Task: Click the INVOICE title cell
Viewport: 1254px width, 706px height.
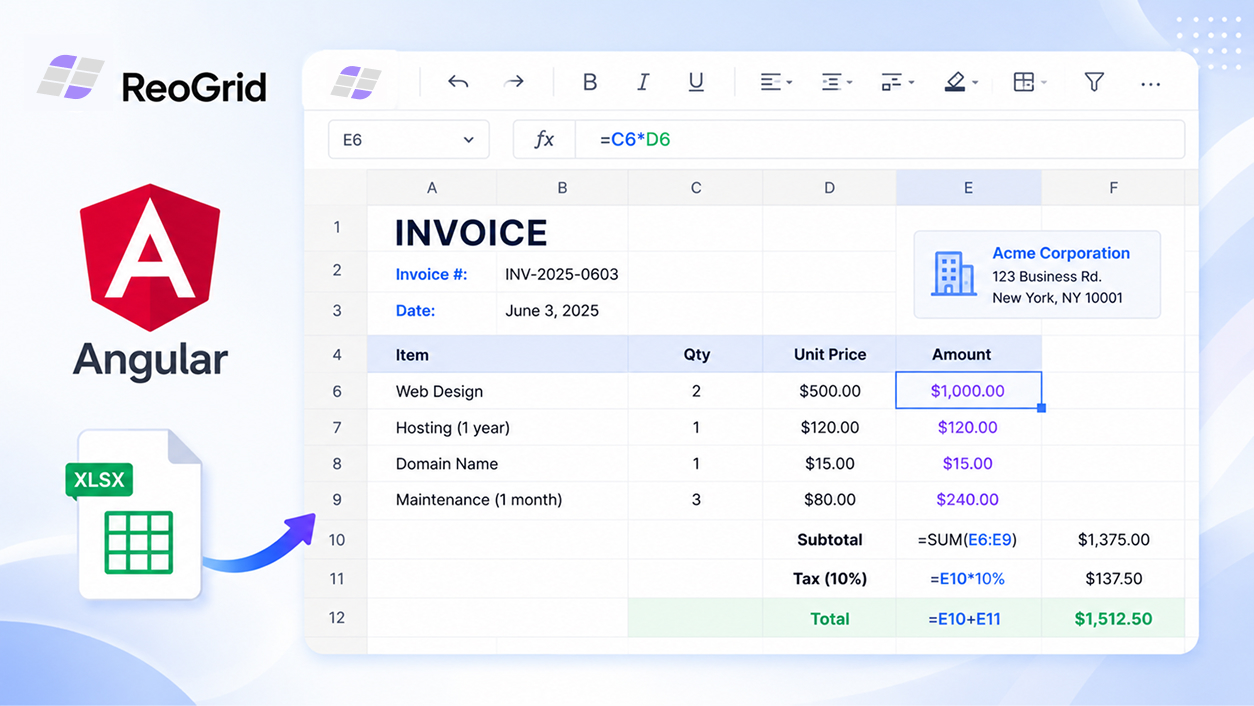Action: pos(471,233)
